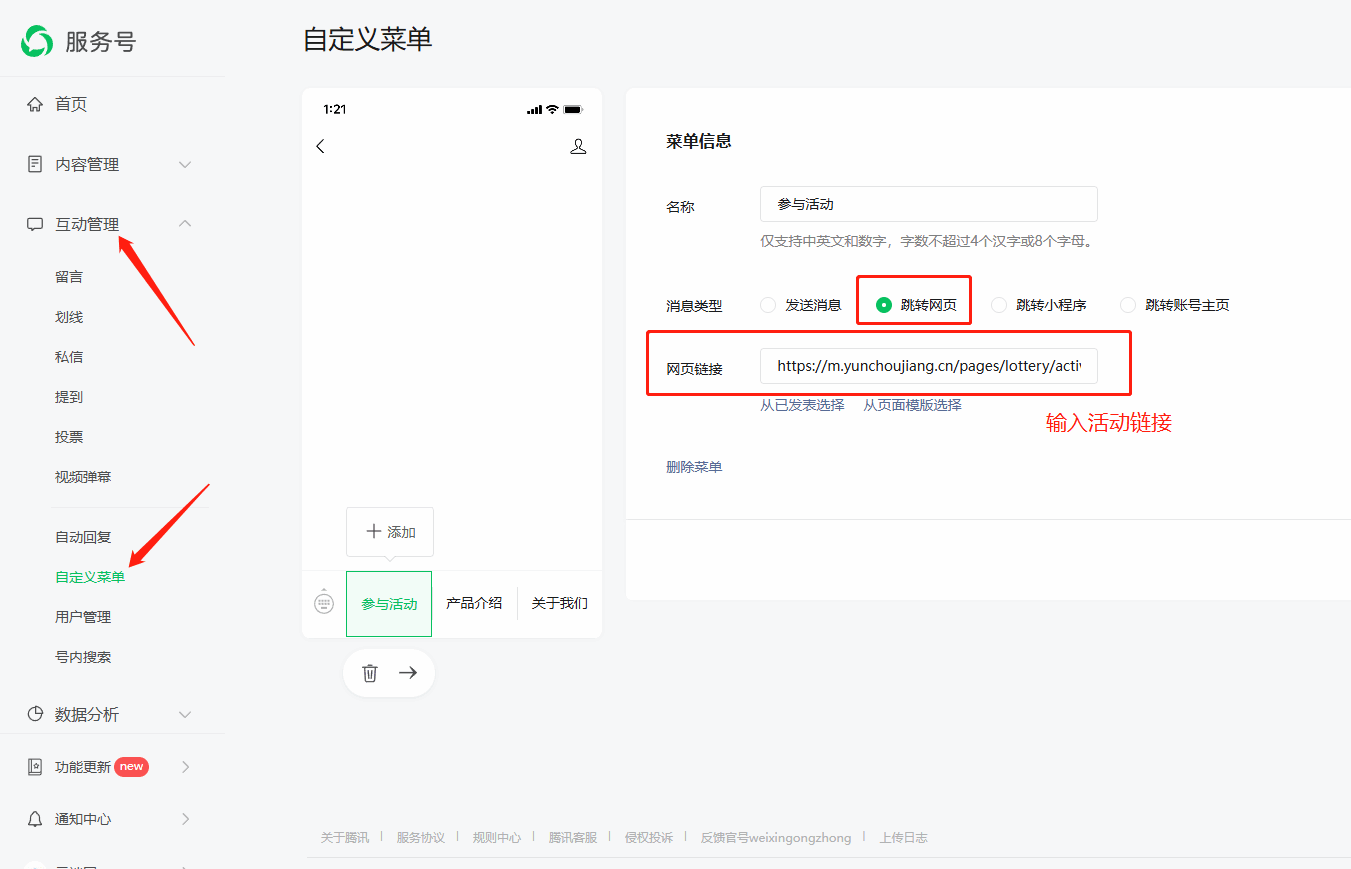Open the 关于腾讯 footer link

(345, 838)
